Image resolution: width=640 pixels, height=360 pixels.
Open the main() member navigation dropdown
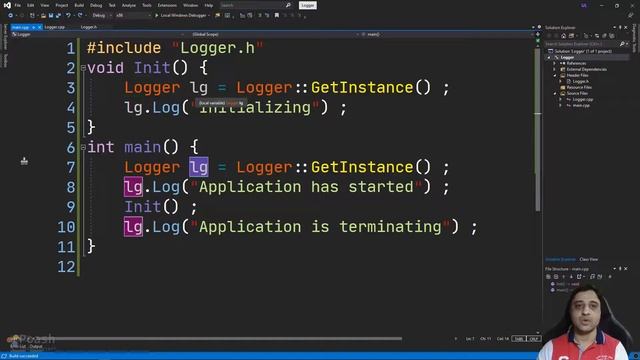click(x=448, y=34)
